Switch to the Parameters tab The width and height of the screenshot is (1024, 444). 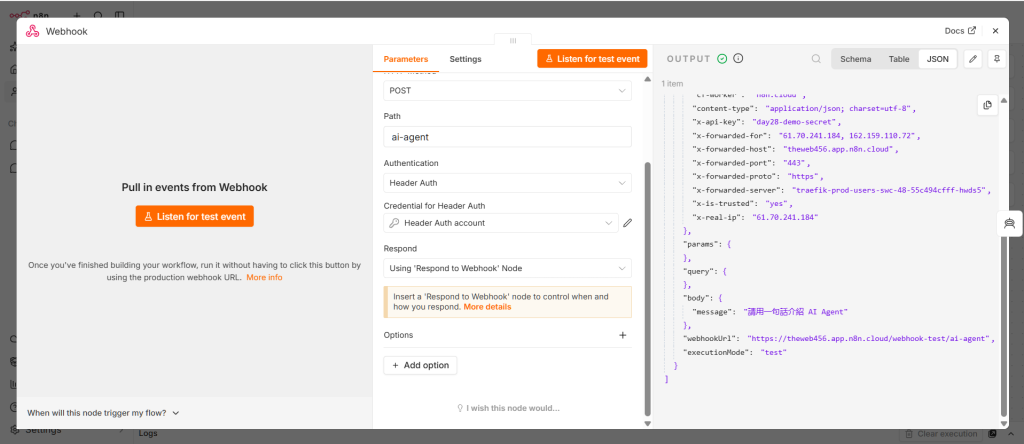click(406, 59)
